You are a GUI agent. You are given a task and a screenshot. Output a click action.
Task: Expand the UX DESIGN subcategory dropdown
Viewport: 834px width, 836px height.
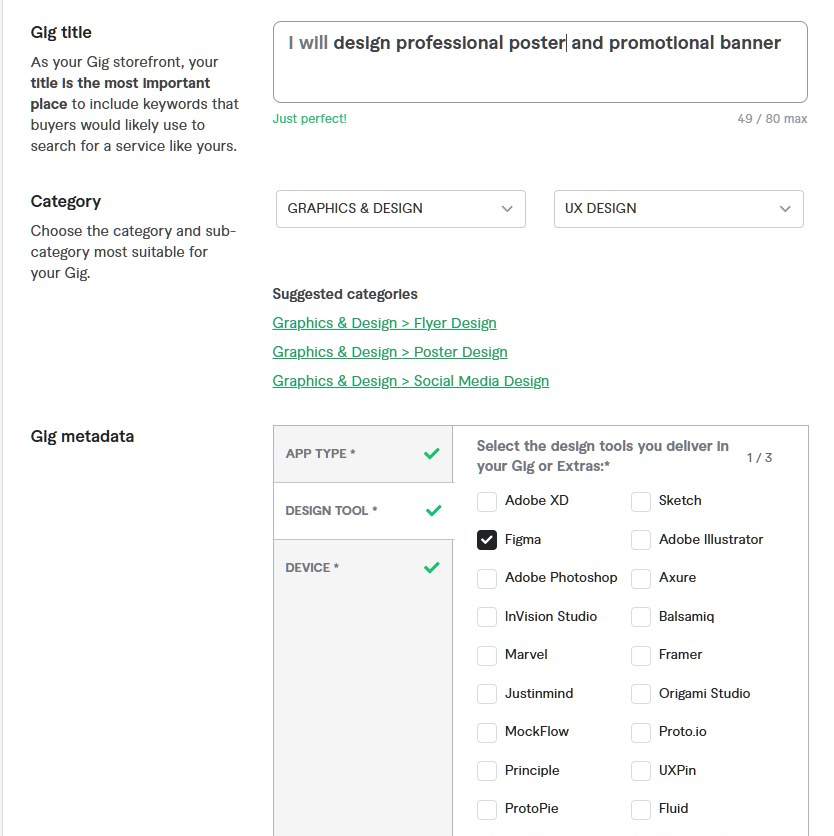pos(678,208)
